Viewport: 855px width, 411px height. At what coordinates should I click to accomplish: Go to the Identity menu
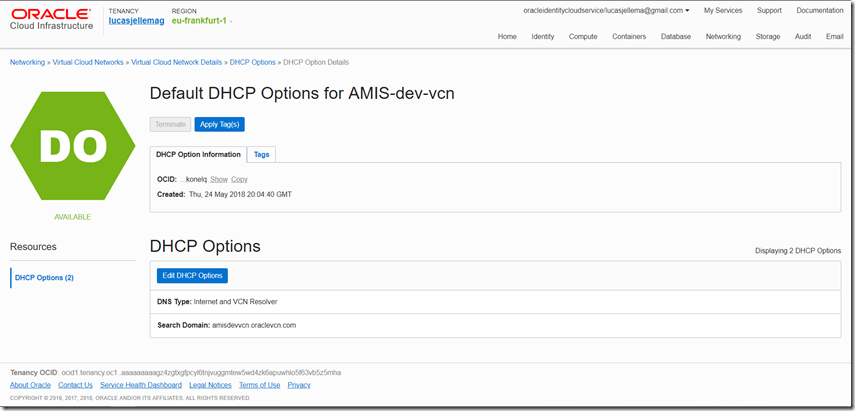[543, 36]
